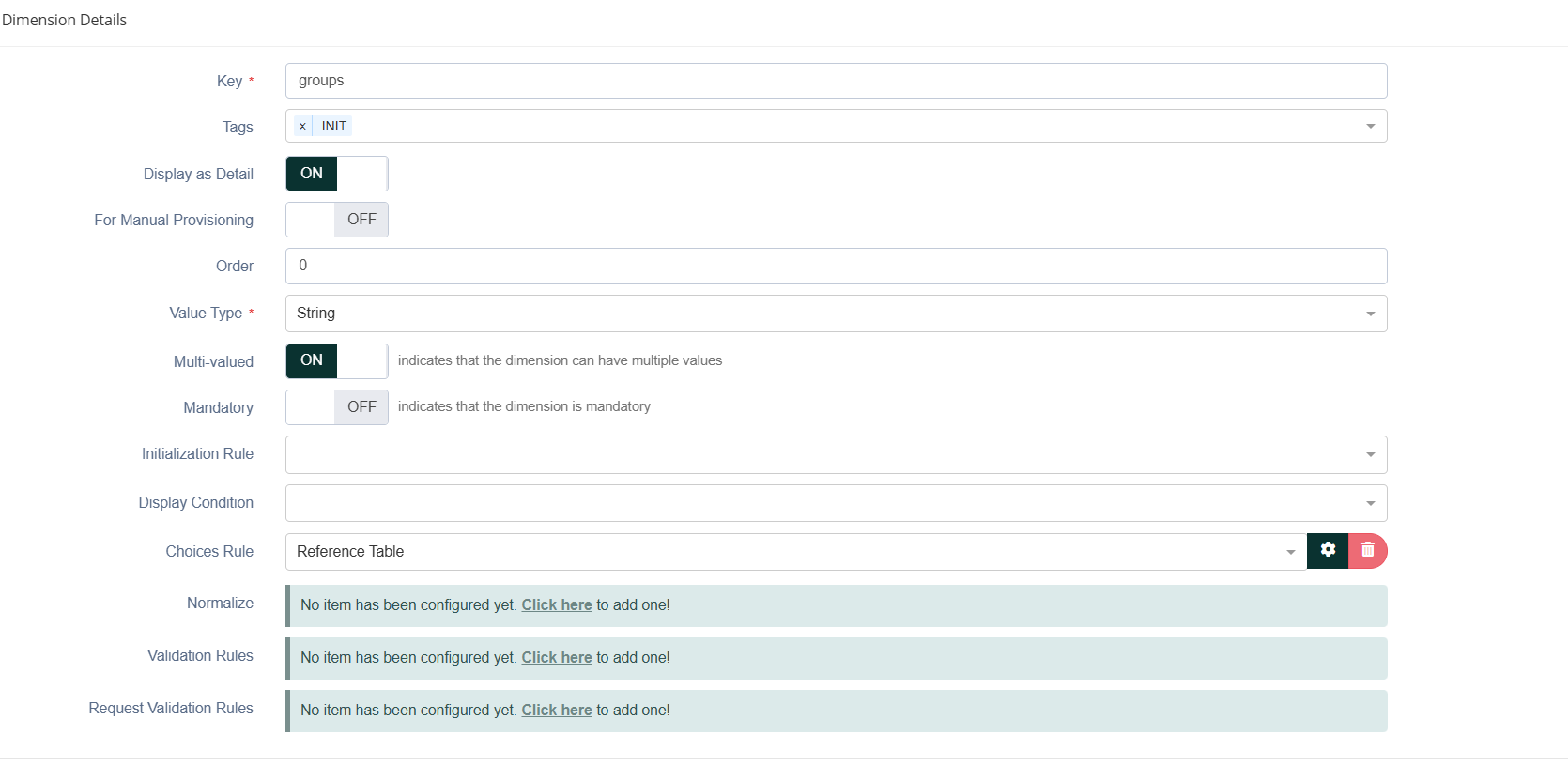Click the Request Validation Rules 'Click here' link
The width and height of the screenshot is (1568, 765).
pyautogui.click(x=557, y=711)
